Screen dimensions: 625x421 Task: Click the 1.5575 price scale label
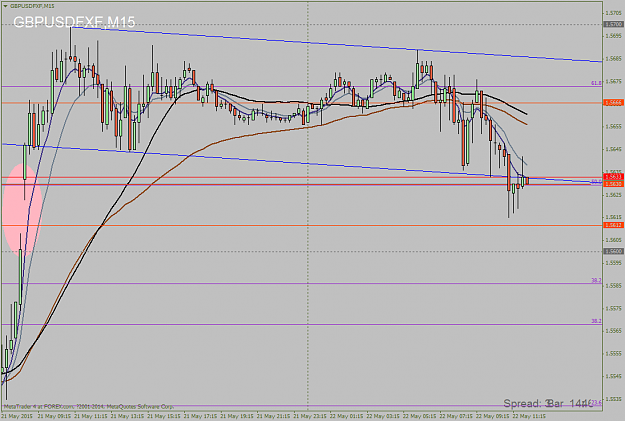click(x=614, y=308)
